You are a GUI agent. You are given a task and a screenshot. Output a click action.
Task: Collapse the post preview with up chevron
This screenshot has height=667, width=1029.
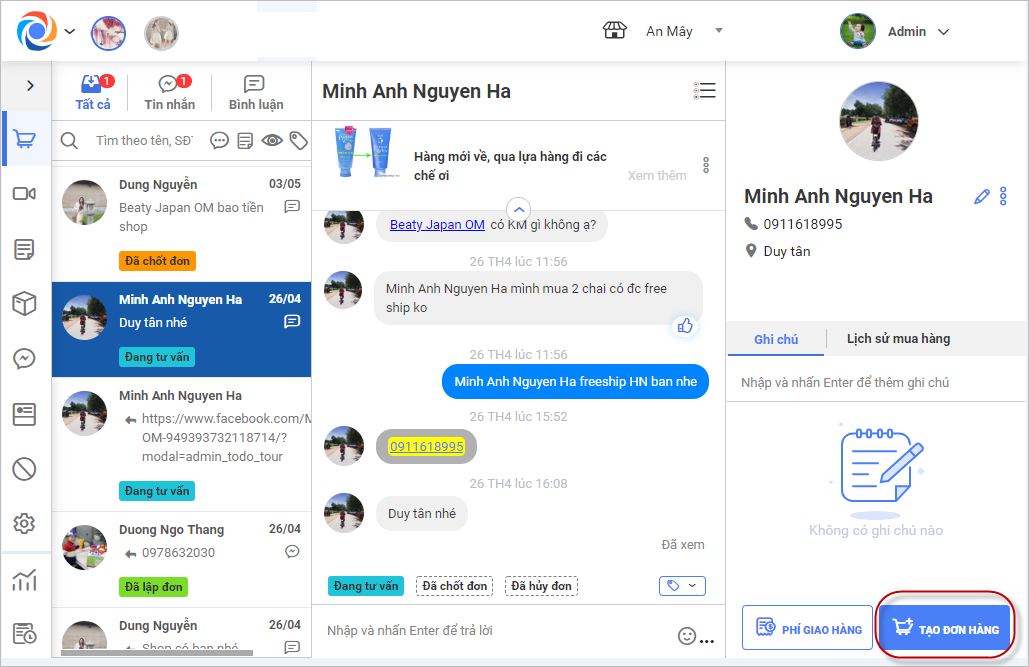(x=518, y=210)
